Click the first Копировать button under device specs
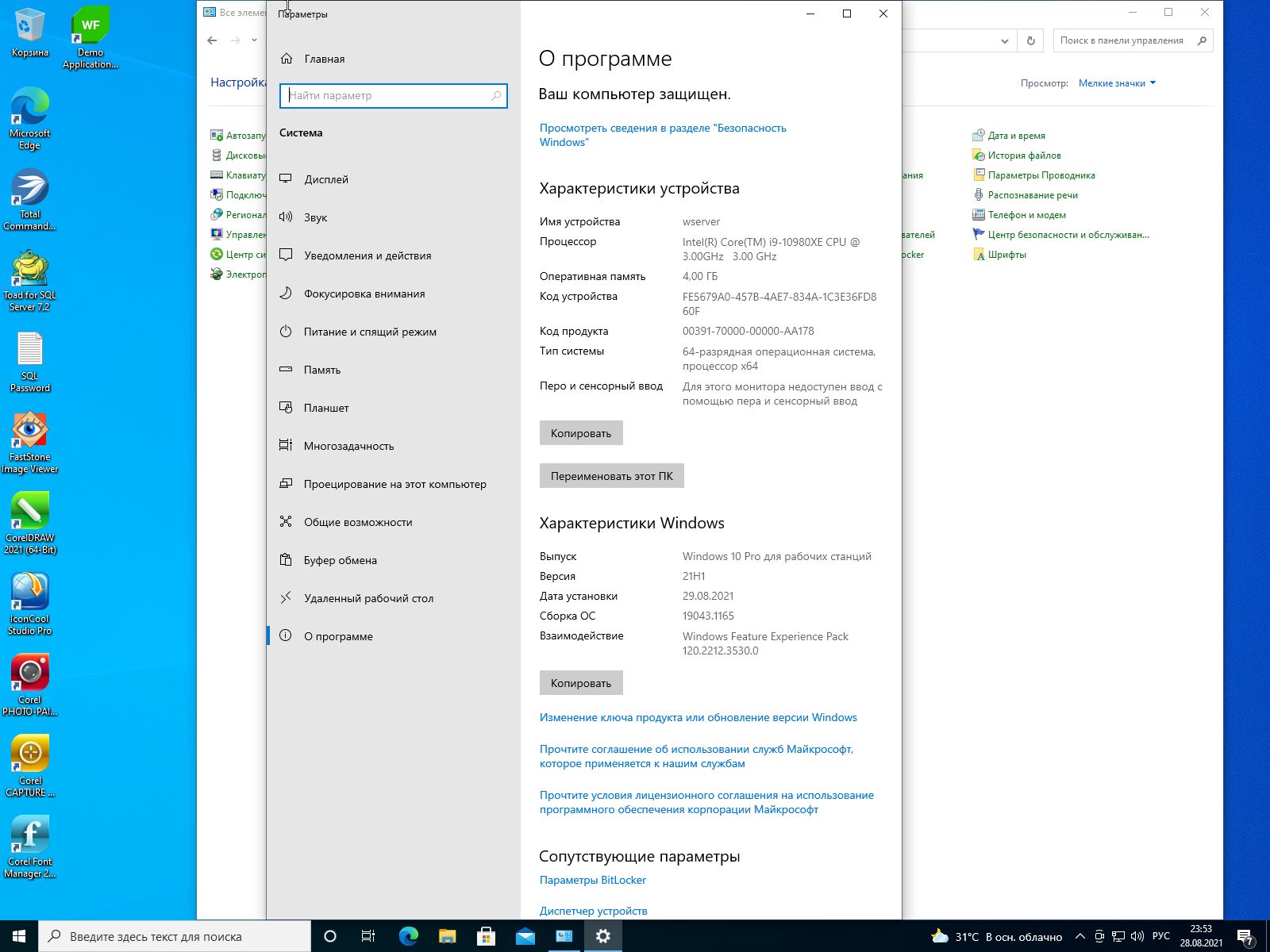This screenshot has height=952, width=1270. point(581,433)
